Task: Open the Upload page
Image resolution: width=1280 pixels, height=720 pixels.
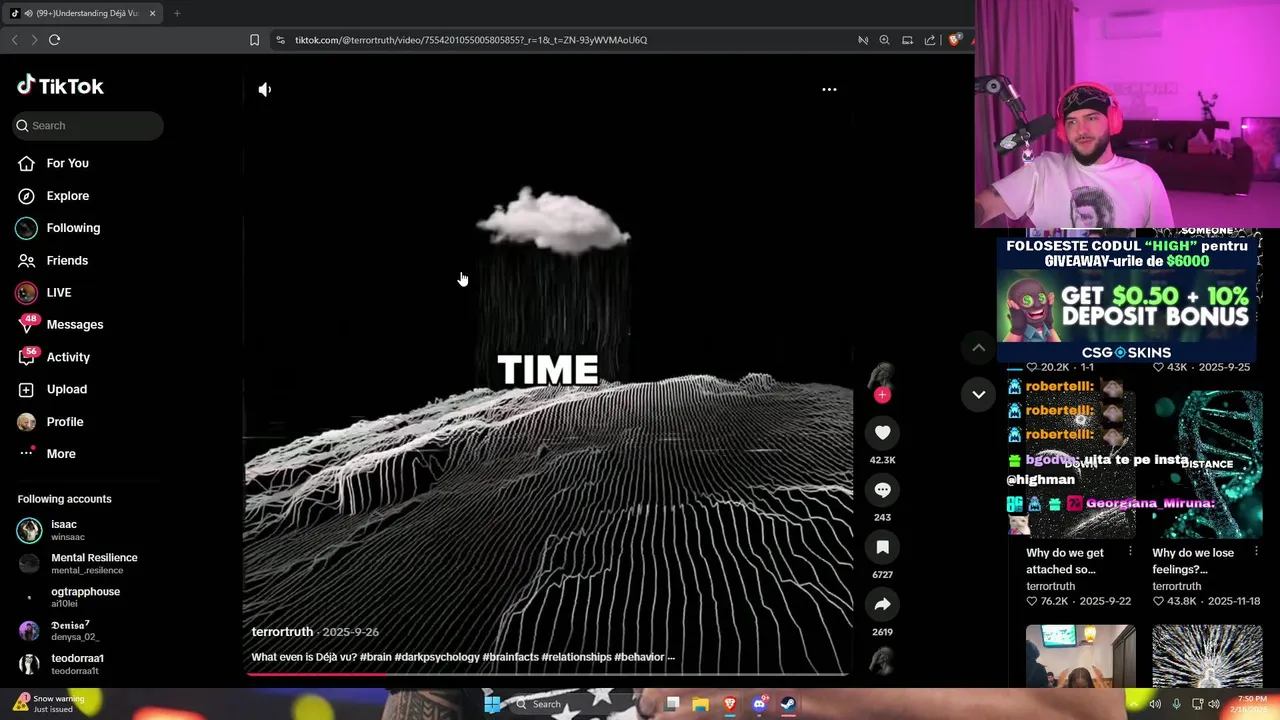Action: click(66, 389)
